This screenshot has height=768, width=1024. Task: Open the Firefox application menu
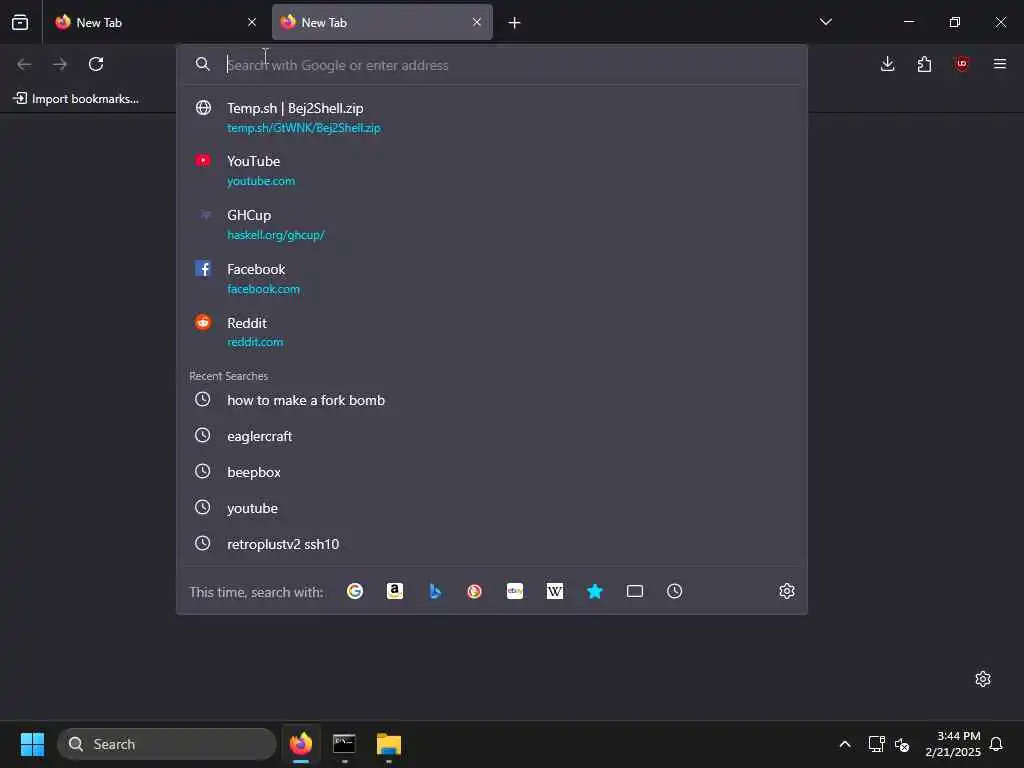pyautogui.click(x=999, y=64)
